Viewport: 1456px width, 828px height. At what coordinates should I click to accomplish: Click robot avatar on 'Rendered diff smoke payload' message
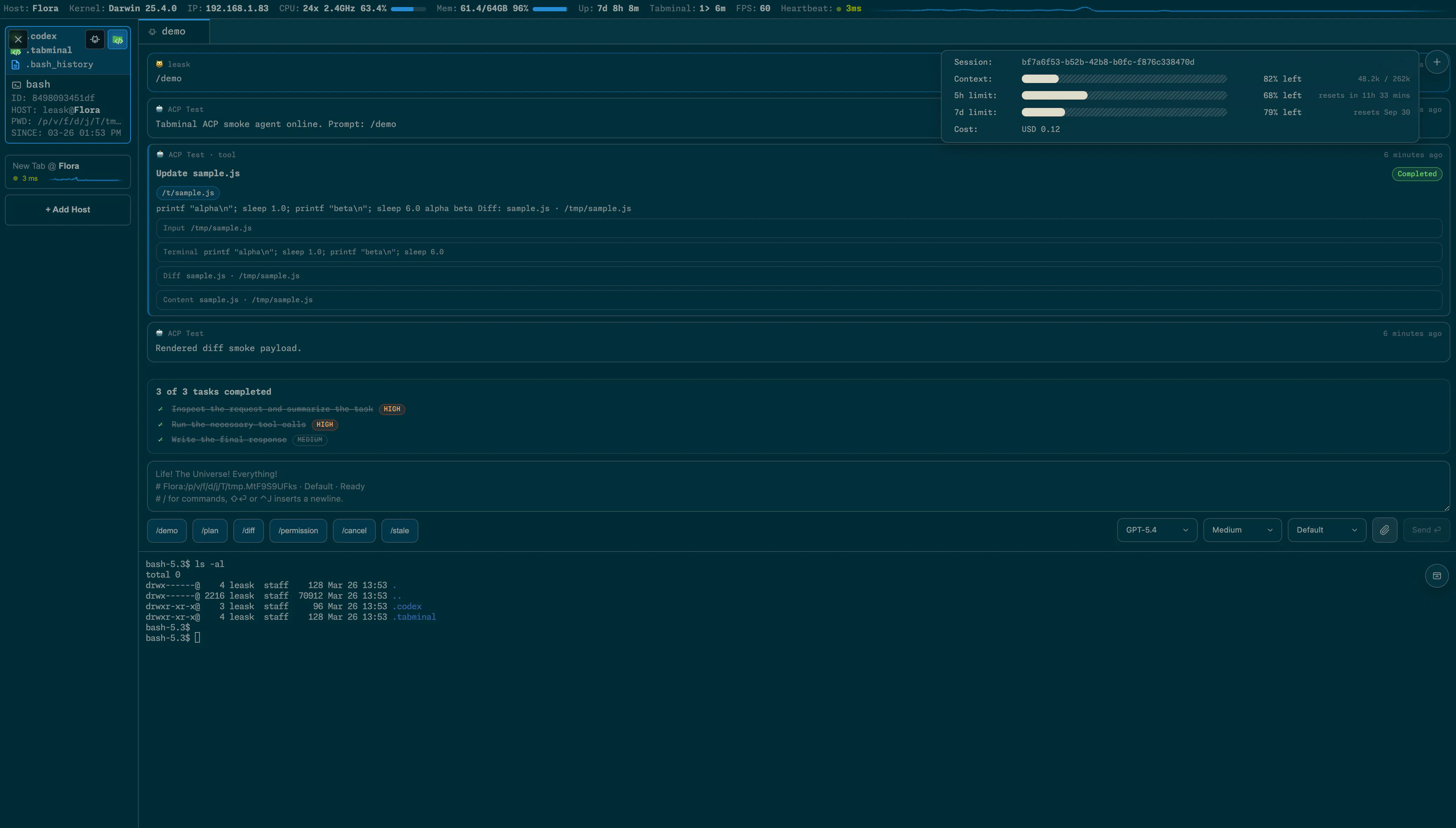(x=159, y=333)
